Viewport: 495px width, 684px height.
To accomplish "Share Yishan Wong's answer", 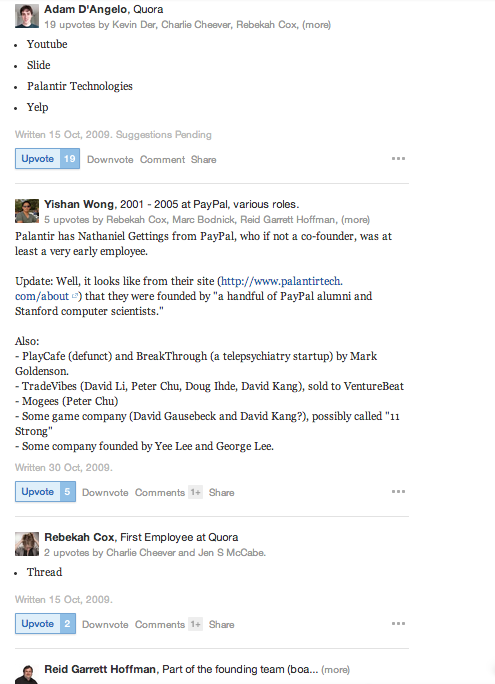I will point(222,492).
